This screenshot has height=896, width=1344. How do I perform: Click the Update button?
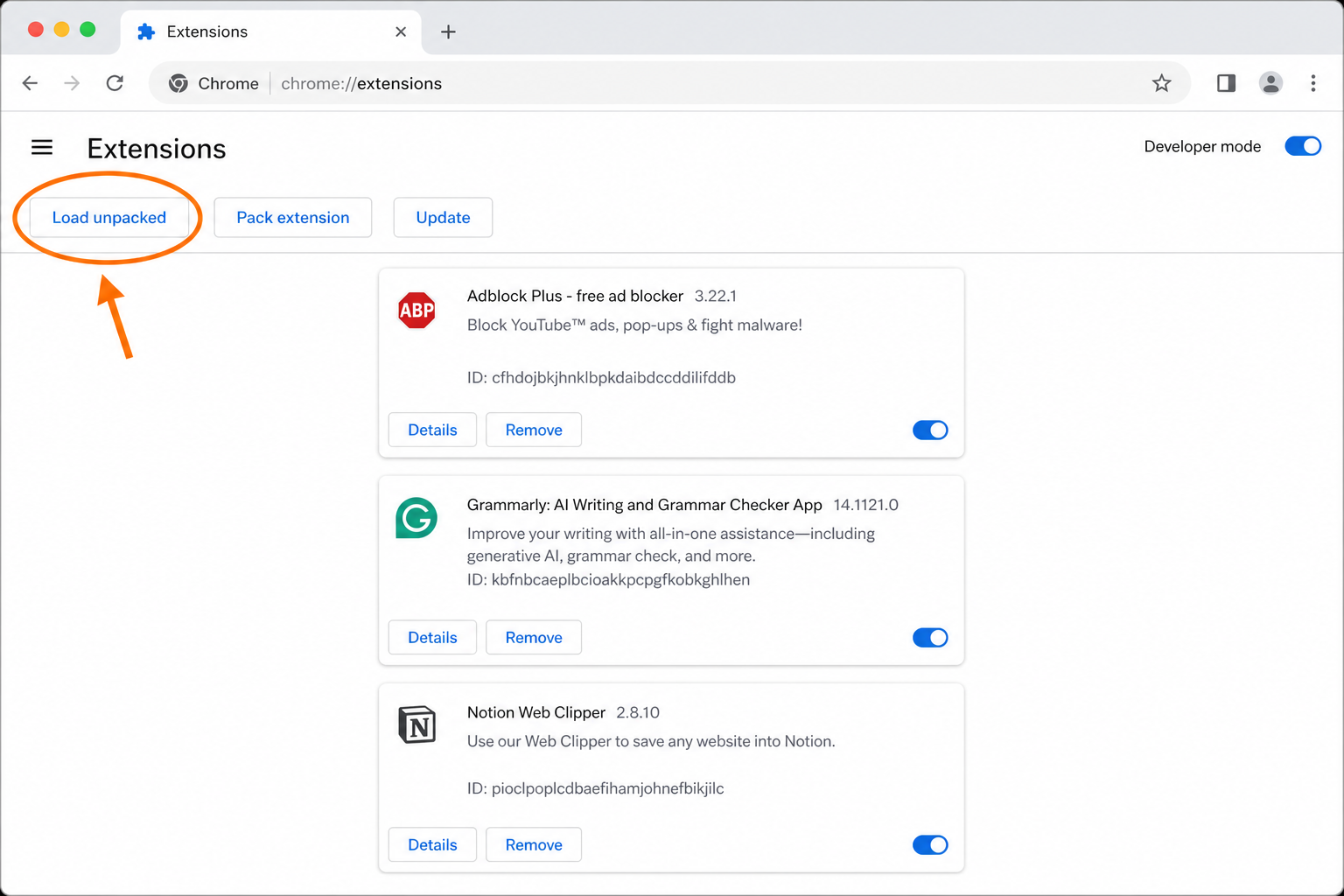pyautogui.click(x=443, y=217)
